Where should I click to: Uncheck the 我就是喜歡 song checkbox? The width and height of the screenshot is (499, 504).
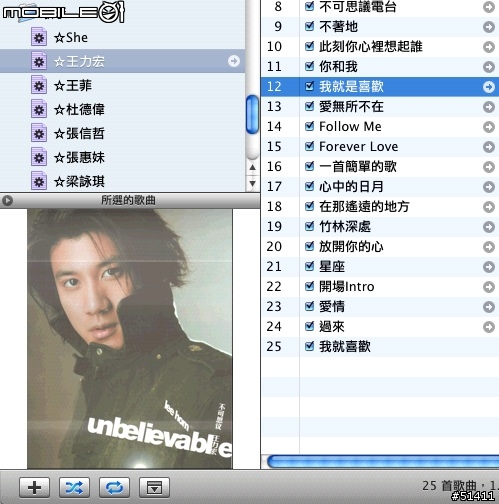point(310,86)
